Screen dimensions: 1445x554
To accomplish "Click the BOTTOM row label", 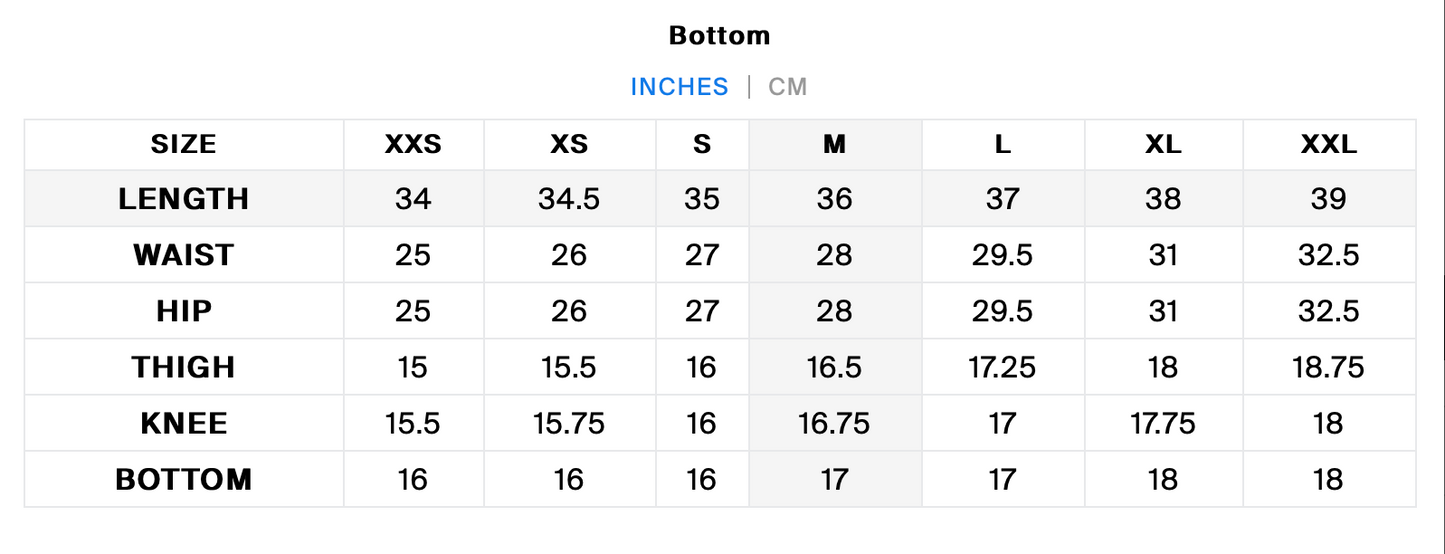I will click(x=184, y=479).
